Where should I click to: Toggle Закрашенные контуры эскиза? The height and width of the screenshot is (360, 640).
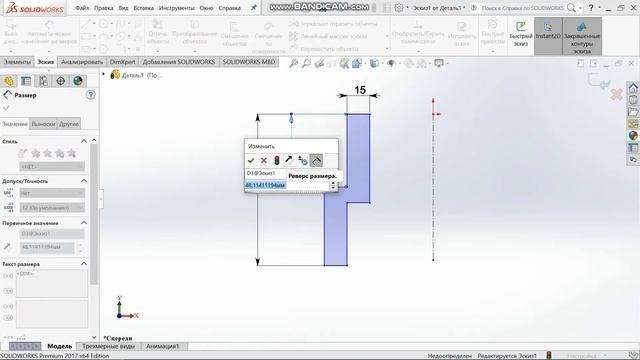coord(582,37)
